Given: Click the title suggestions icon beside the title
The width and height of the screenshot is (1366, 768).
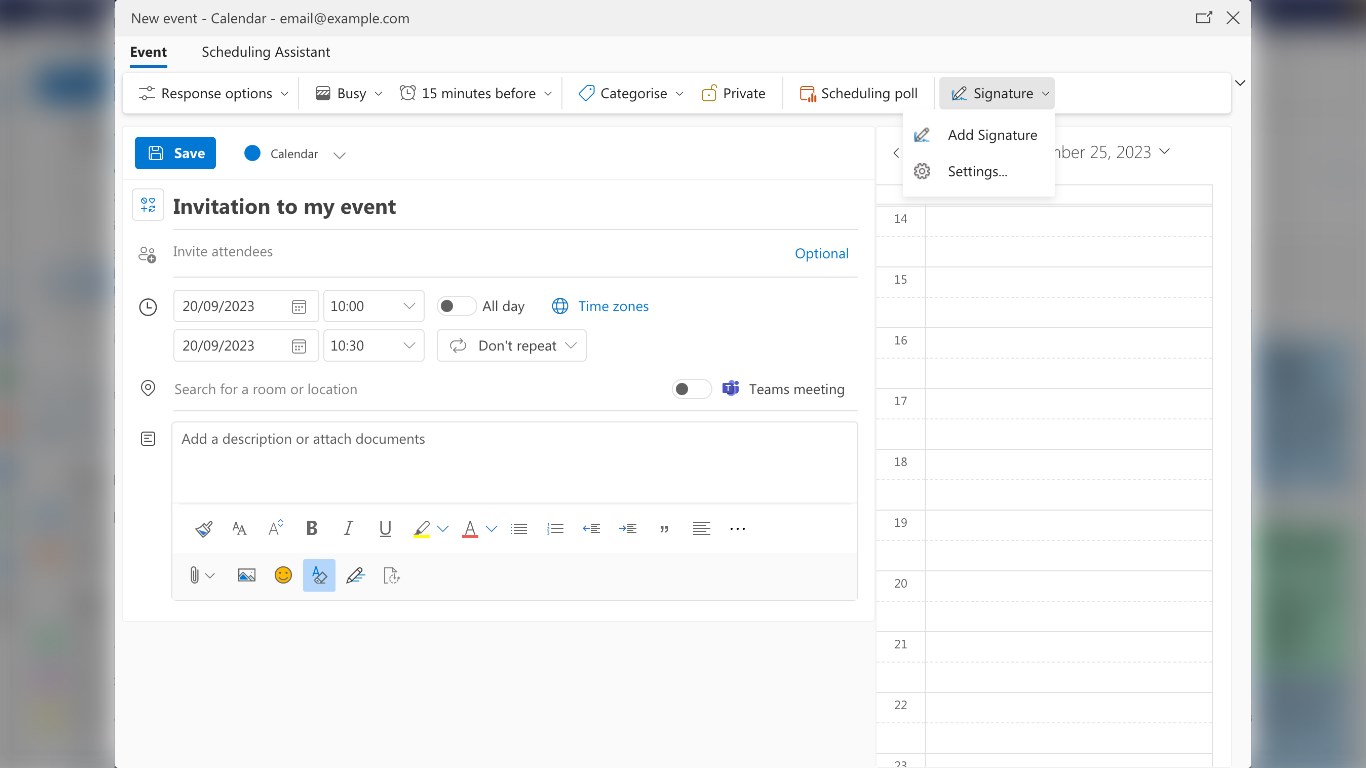Looking at the screenshot, I should click(x=148, y=205).
